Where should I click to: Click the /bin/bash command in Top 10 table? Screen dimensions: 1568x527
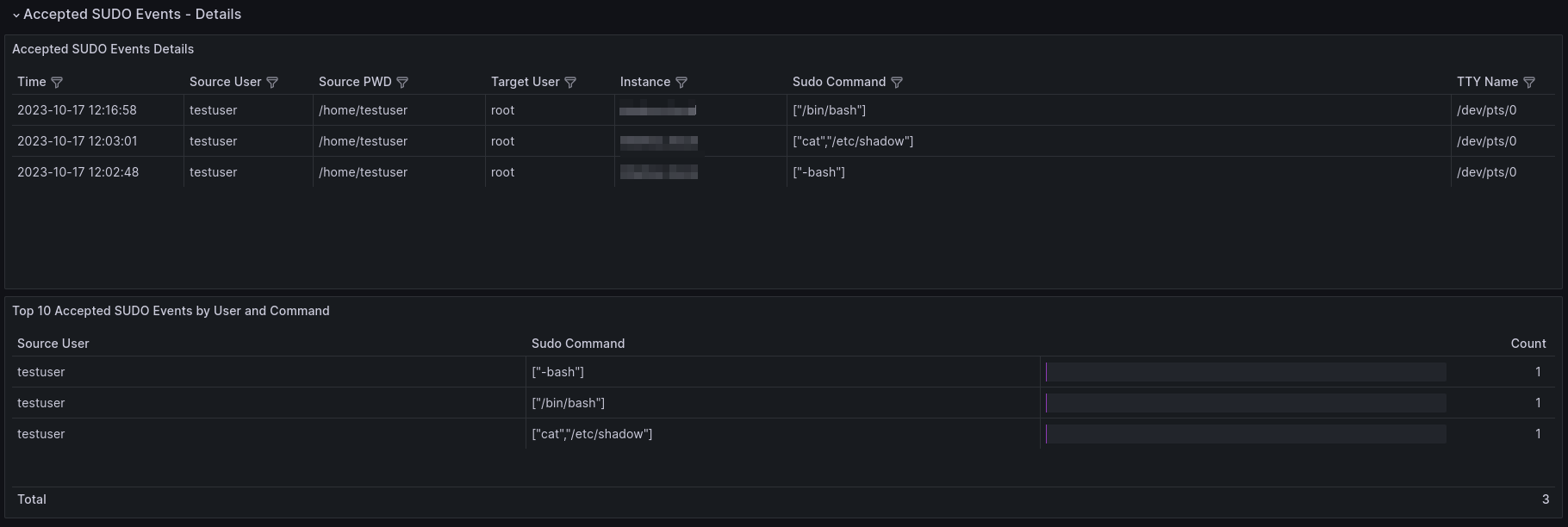[x=569, y=403]
